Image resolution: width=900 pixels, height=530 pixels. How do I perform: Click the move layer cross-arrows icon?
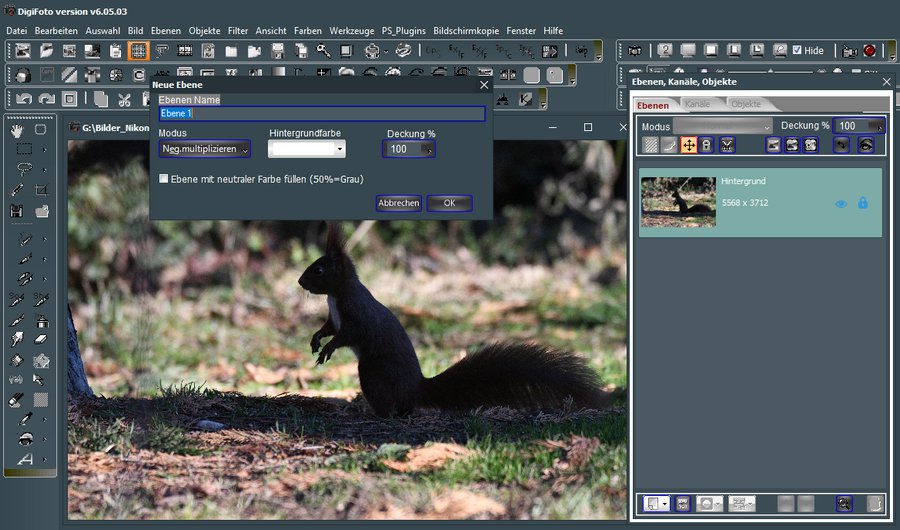point(689,145)
